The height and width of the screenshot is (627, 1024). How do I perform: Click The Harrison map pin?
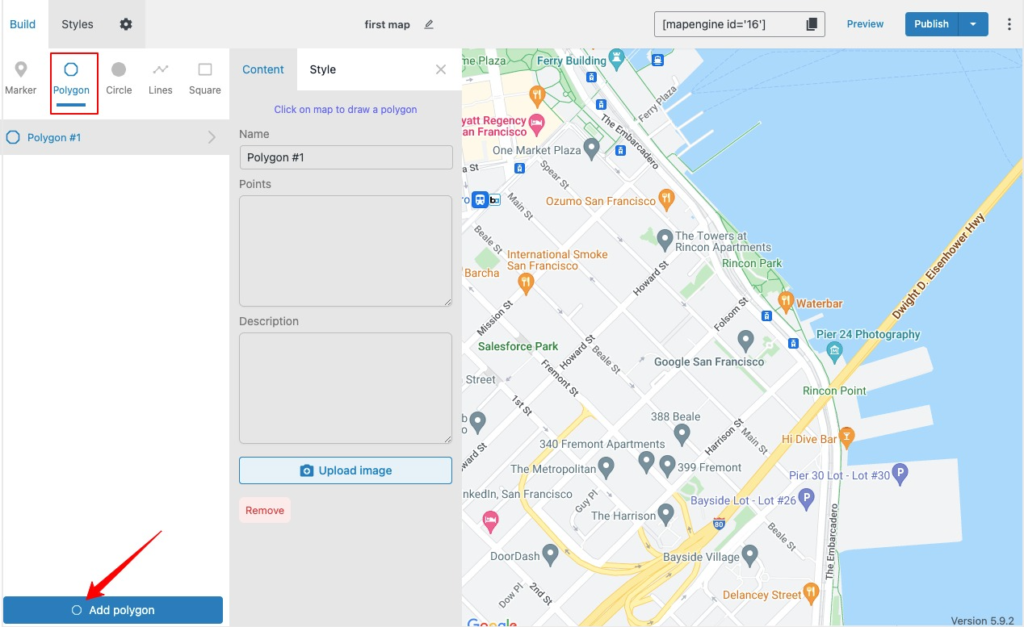coord(665,514)
